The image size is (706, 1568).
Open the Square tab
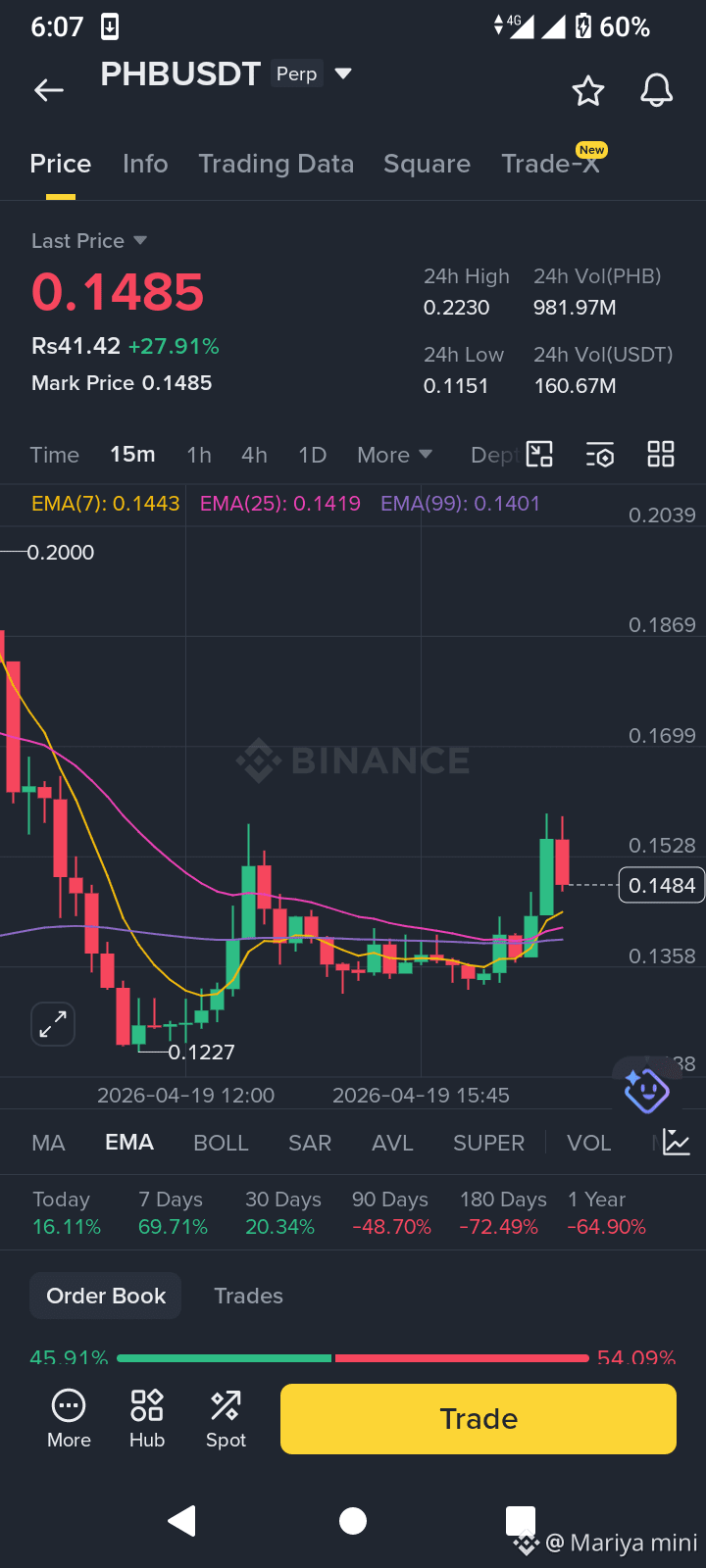click(x=427, y=164)
